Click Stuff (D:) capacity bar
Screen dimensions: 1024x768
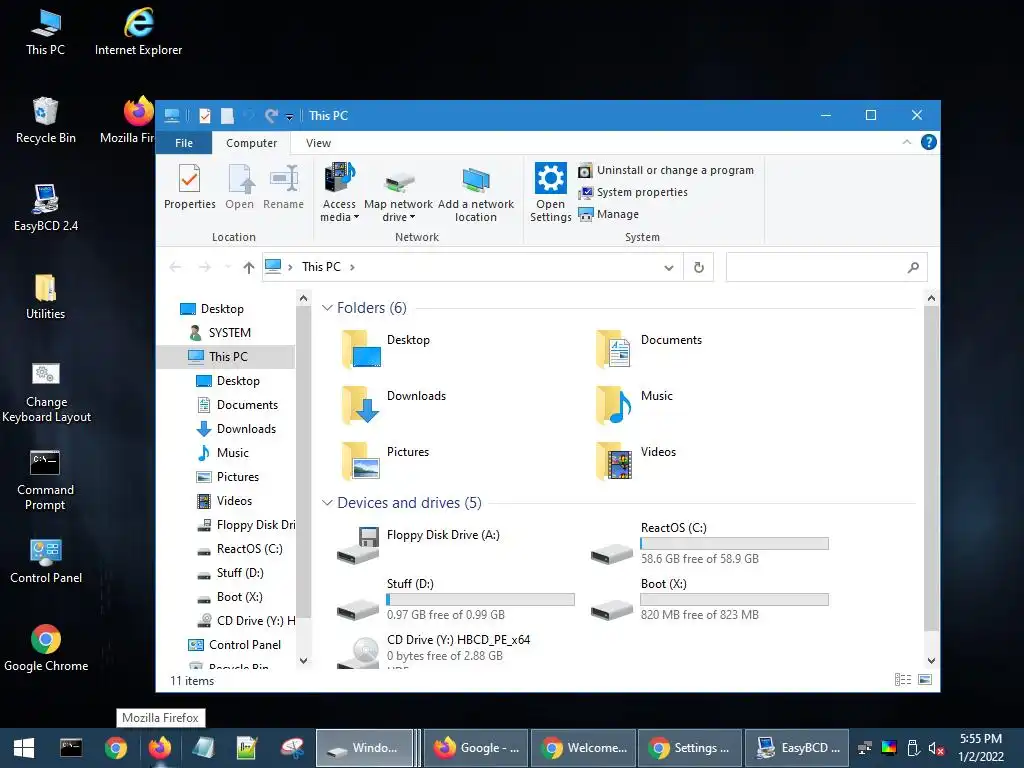(480, 600)
